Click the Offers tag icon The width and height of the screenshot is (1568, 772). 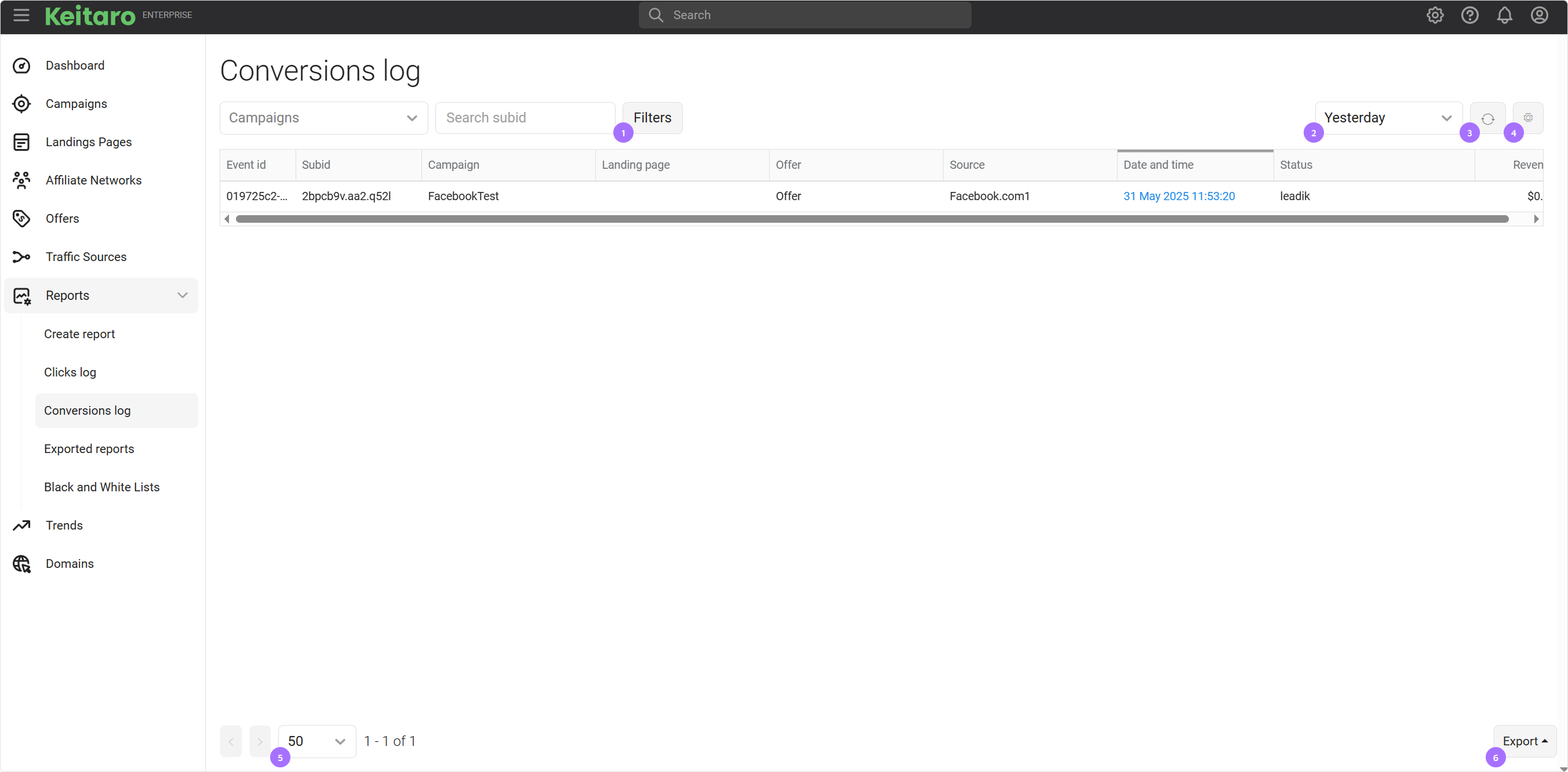click(x=21, y=219)
